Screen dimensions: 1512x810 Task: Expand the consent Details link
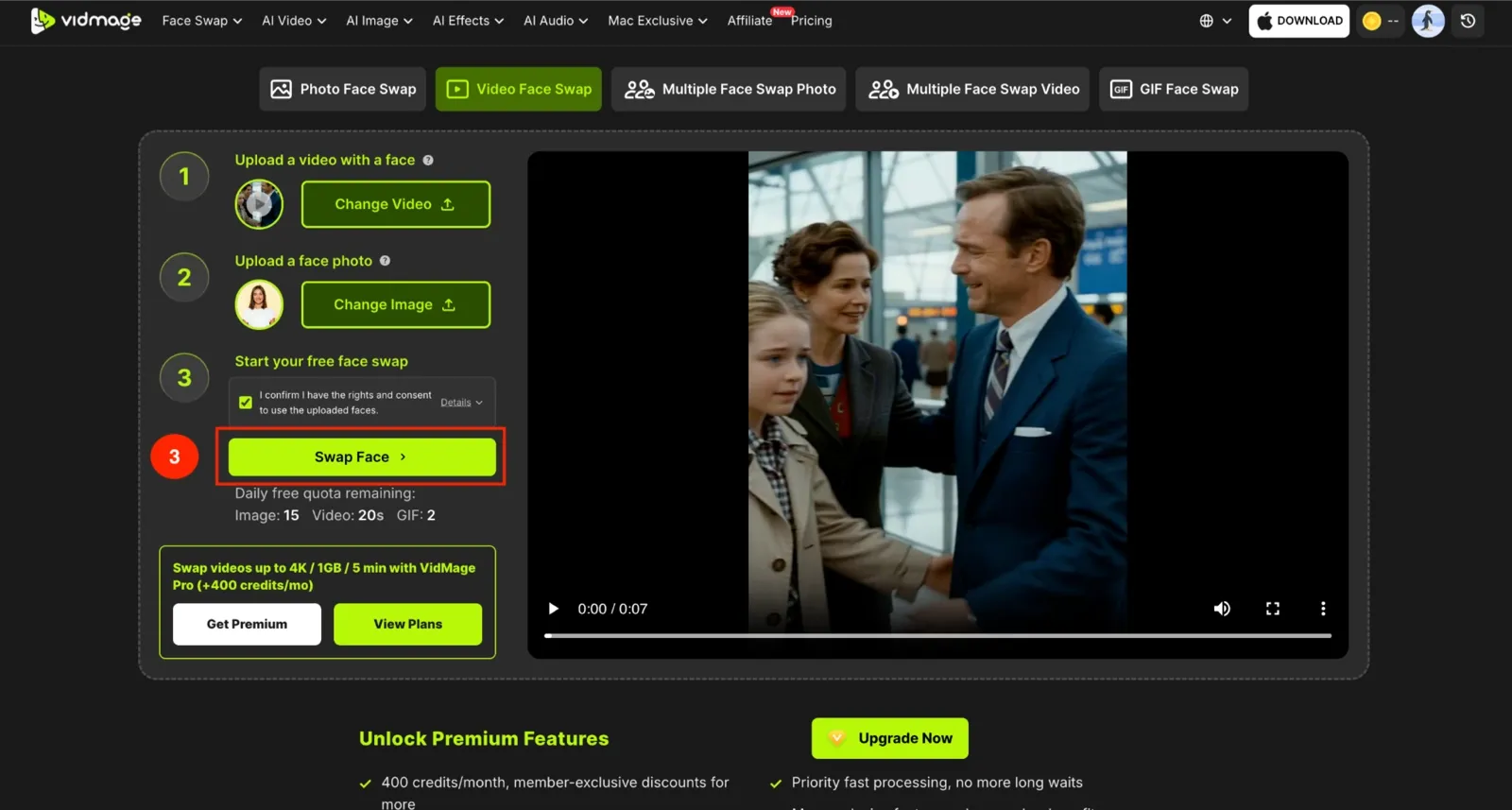click(x=461, y=403)
